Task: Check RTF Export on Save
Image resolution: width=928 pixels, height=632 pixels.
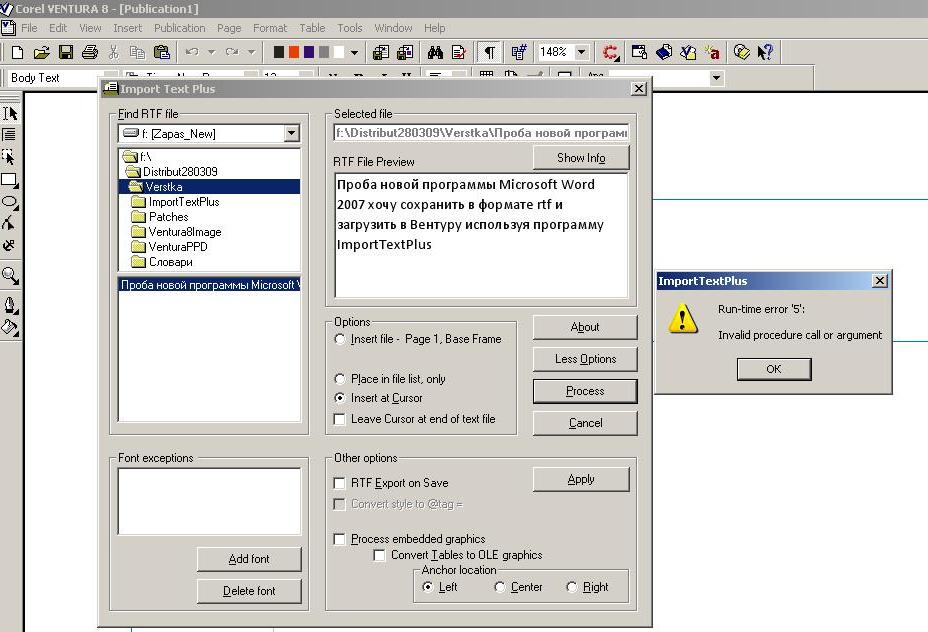Action: [x=340, y=483]
